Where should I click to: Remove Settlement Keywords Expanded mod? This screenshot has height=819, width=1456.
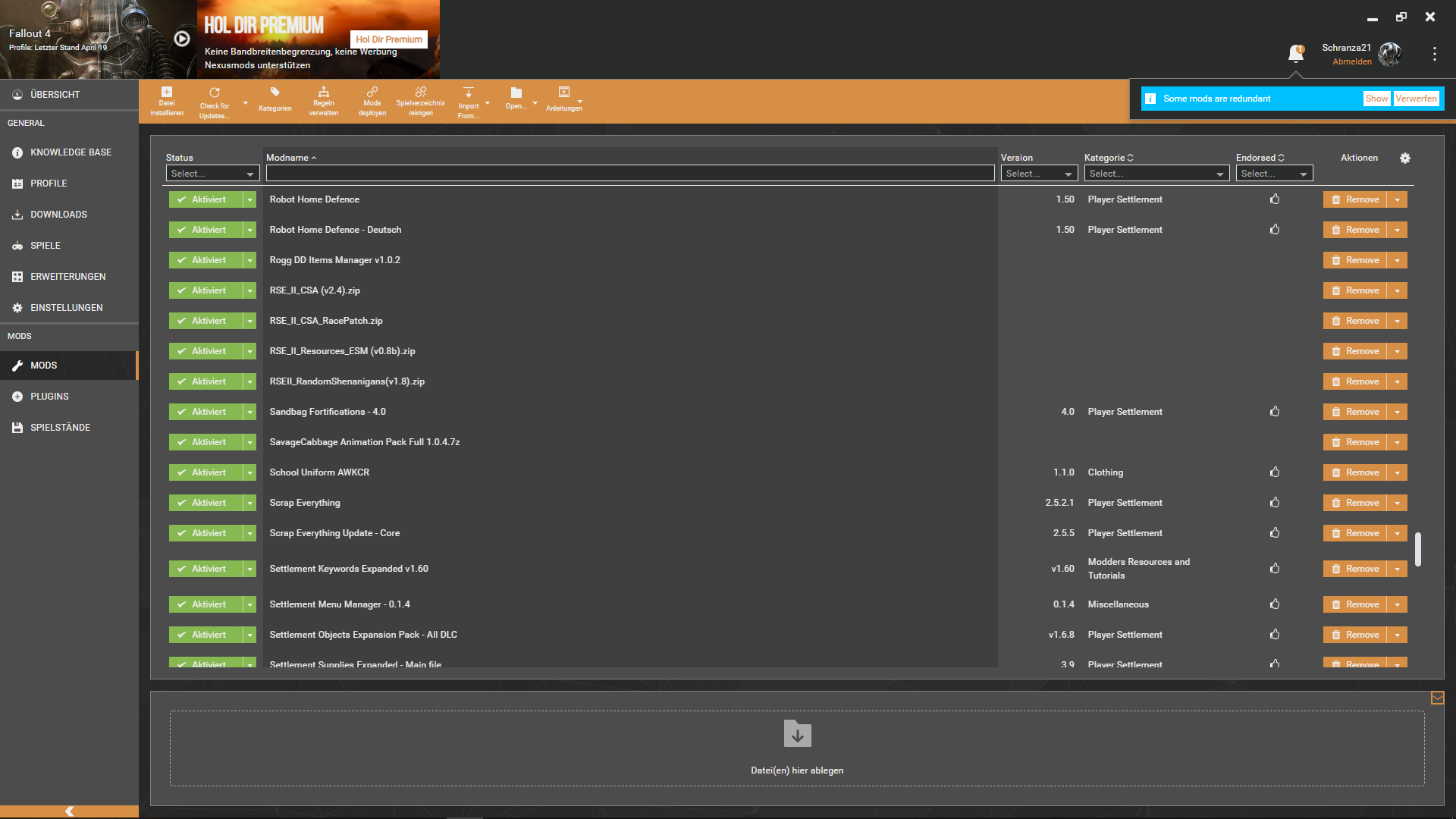click(1355, 569)
